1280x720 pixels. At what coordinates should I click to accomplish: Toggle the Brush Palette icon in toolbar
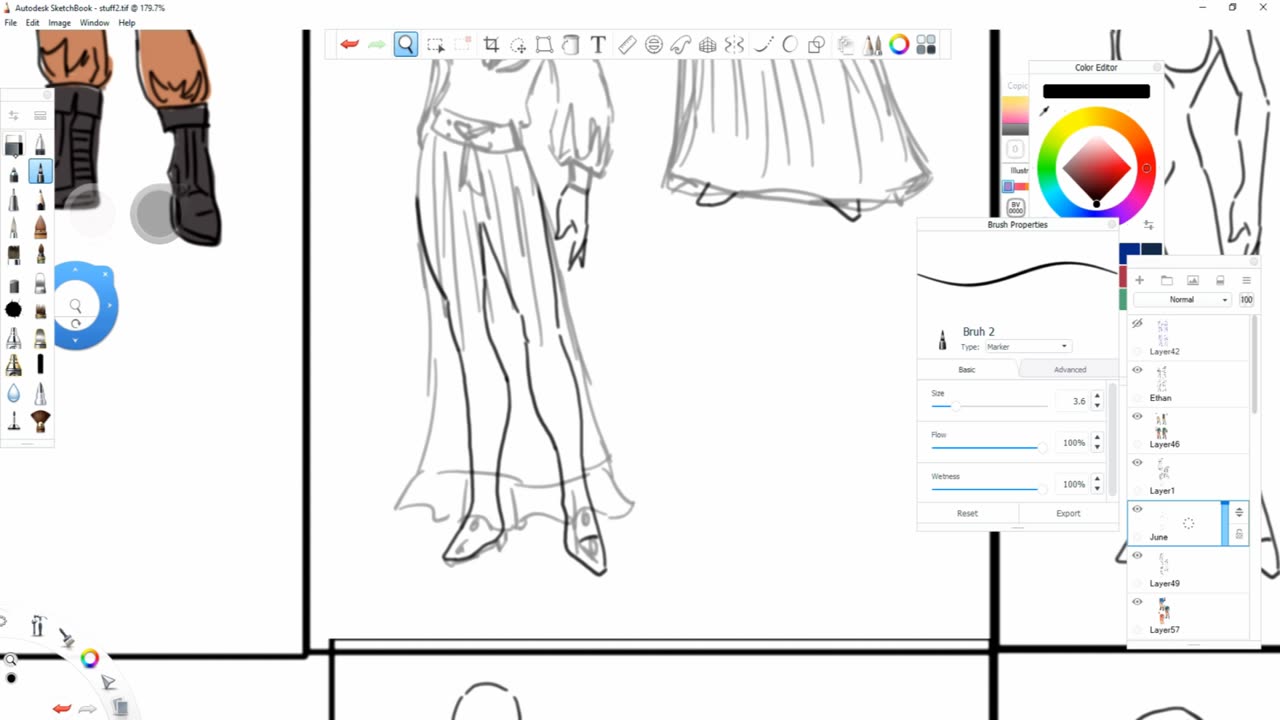click(872, 44)
